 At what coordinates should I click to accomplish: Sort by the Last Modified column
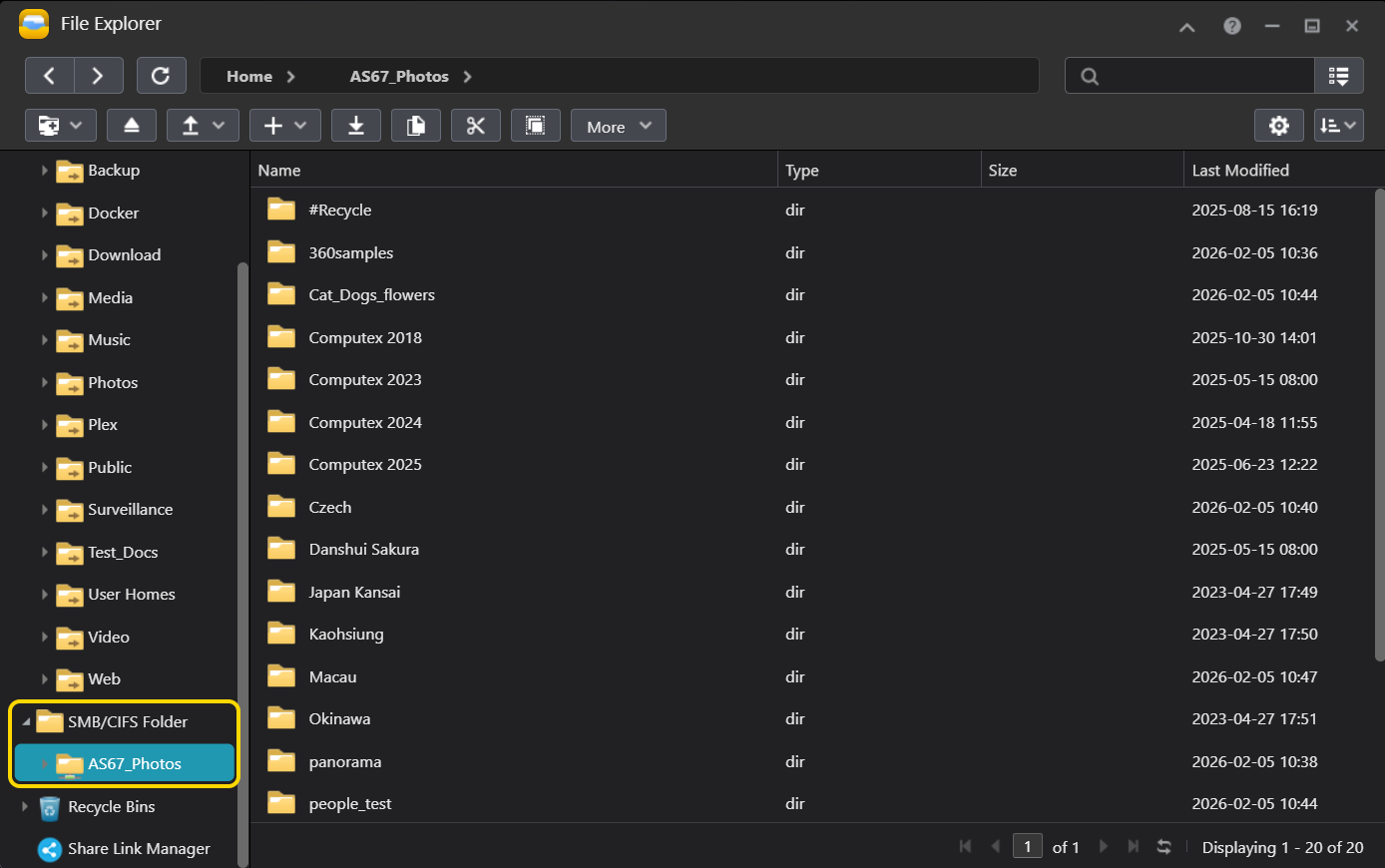(1240, 171)
